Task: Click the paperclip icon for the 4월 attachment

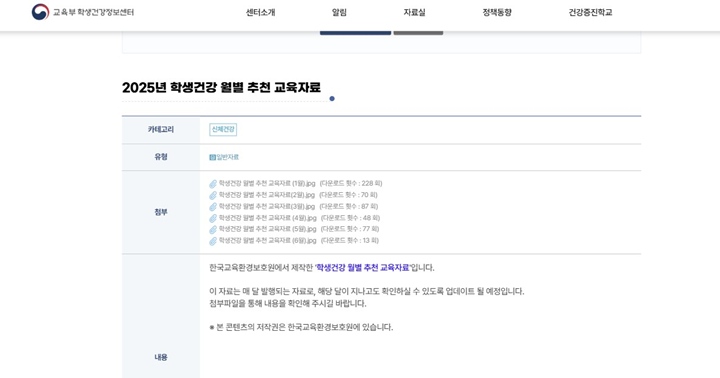Action: coord(213,218)
